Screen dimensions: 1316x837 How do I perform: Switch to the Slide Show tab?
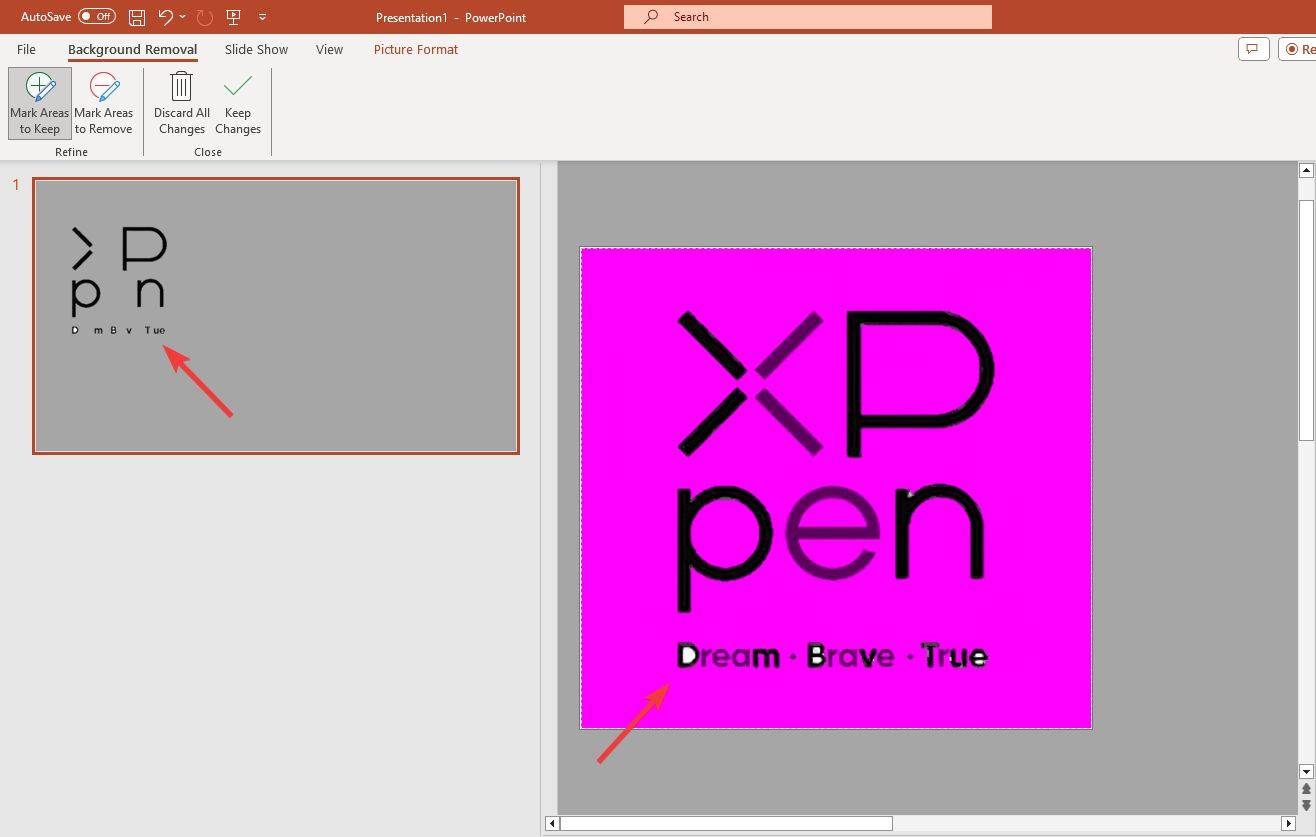point(256,49)
